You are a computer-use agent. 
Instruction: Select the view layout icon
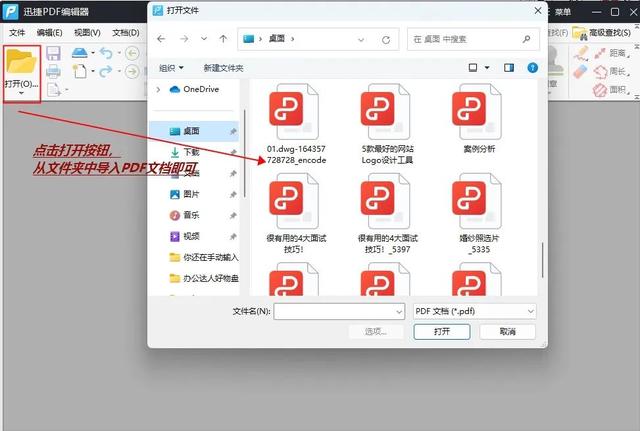[x=473, y=68]
